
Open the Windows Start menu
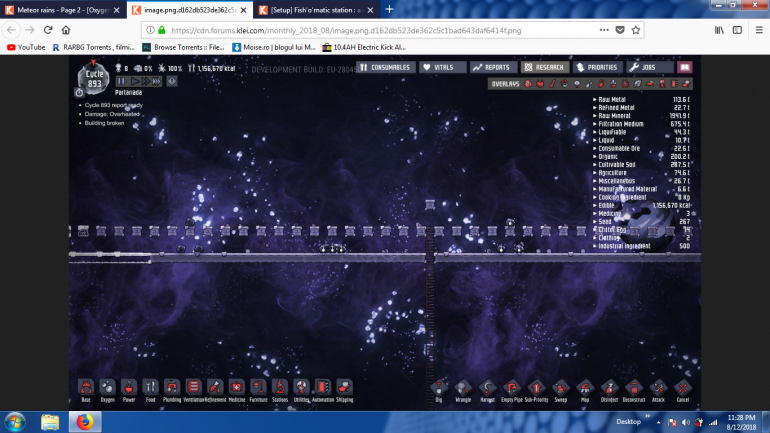point(15,422)
